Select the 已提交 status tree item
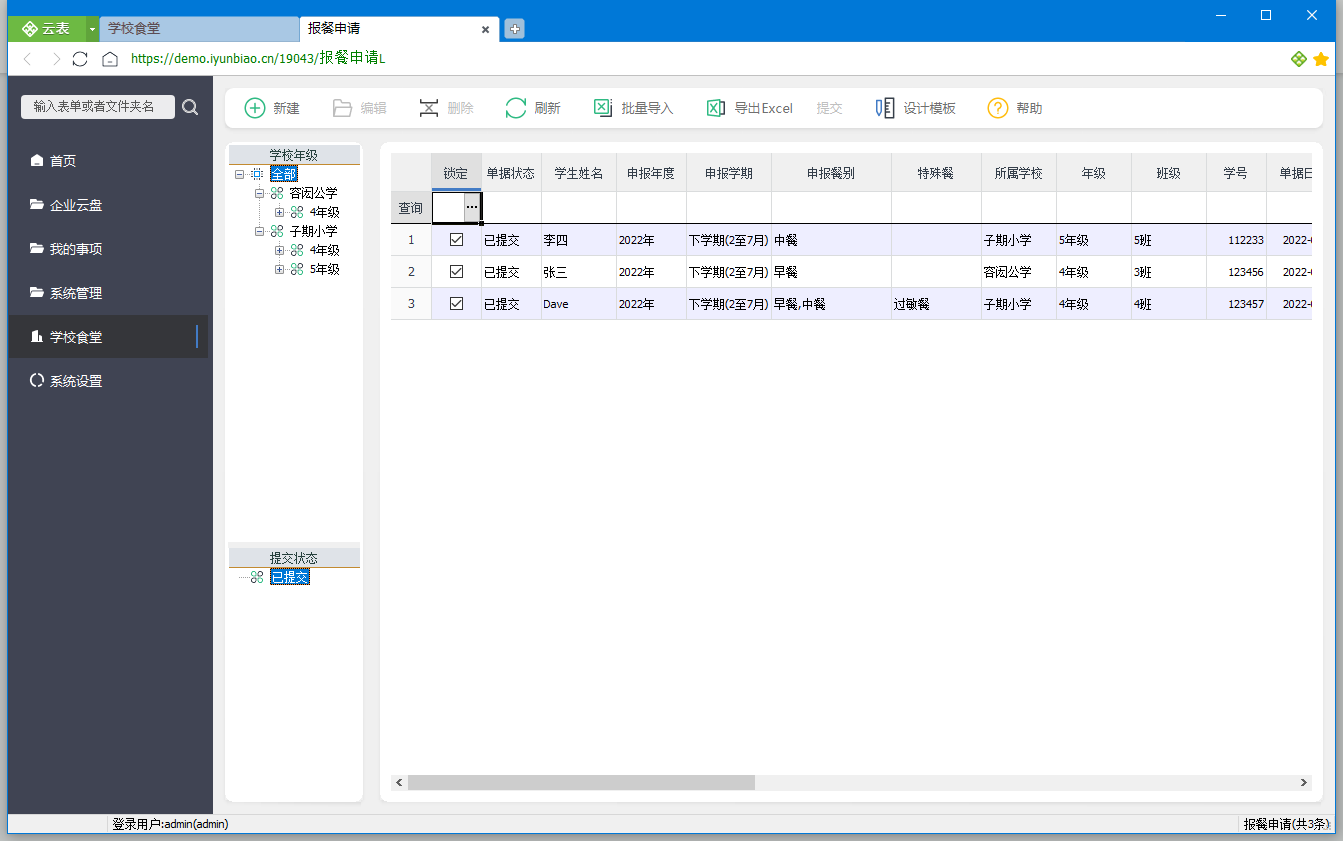 290,577
